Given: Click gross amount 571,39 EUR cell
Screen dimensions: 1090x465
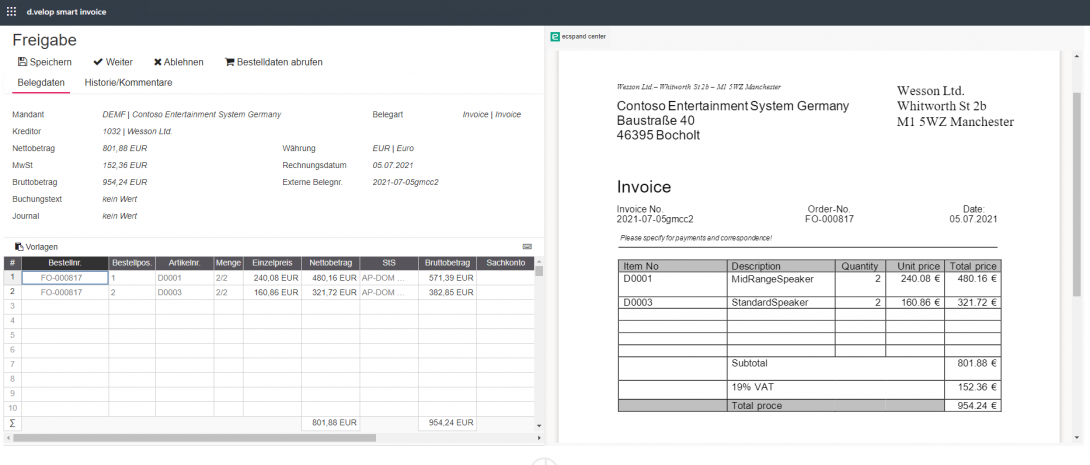Looking at the screenshot, I should [x=447, y=278].
